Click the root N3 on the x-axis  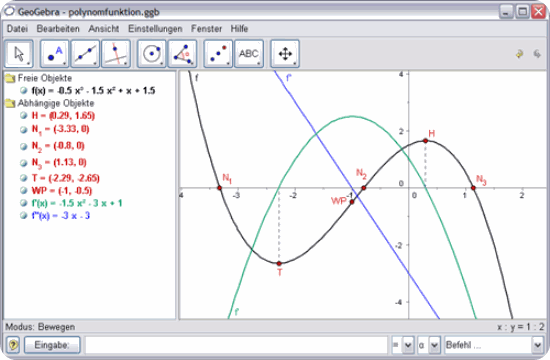473,188
